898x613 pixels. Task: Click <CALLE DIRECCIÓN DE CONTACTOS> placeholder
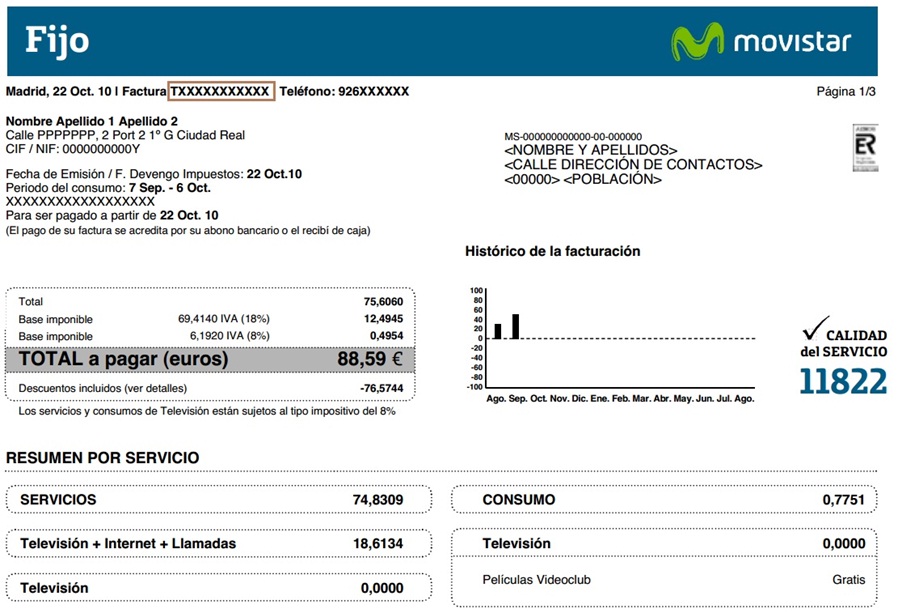click(x=633, y=164)
